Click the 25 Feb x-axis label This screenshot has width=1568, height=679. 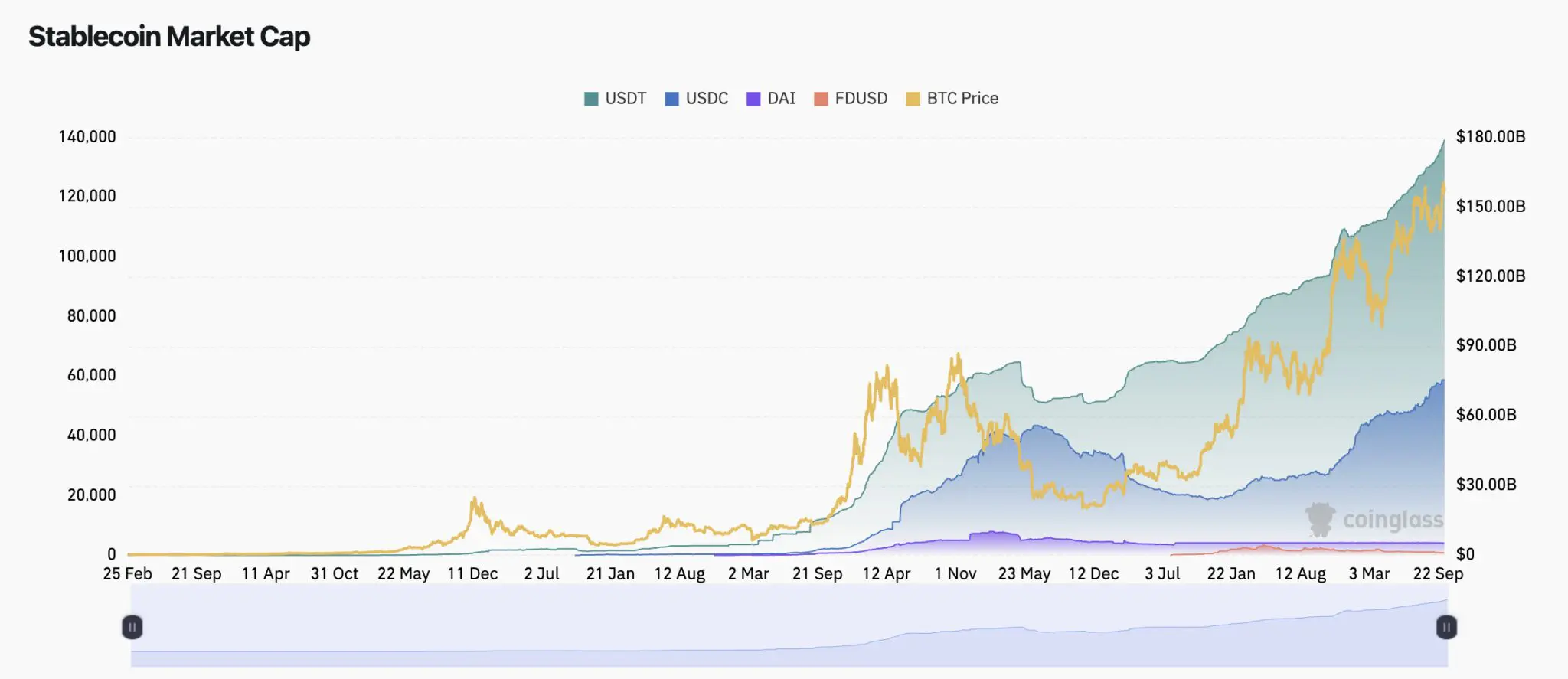128,574
